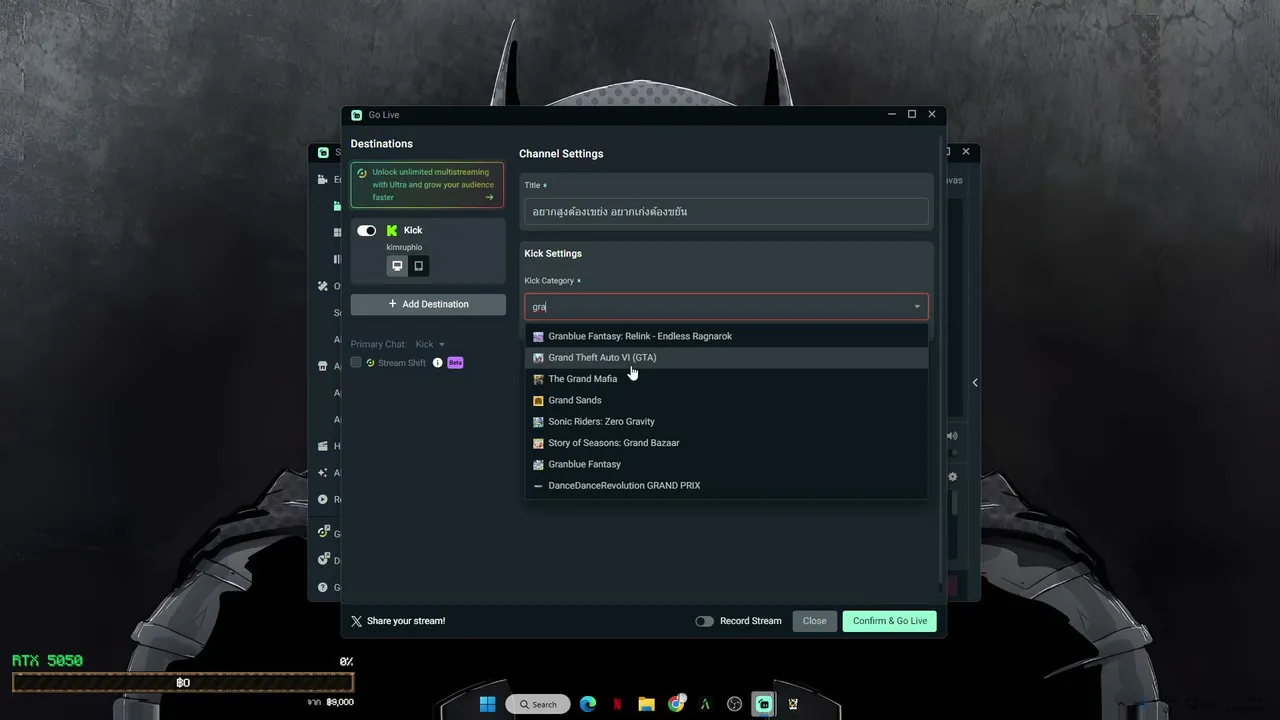This screenshot has height=720, width=1280.
Task: Click the play-circle Recordings icon in main sidebar
Action: point(323,499)
